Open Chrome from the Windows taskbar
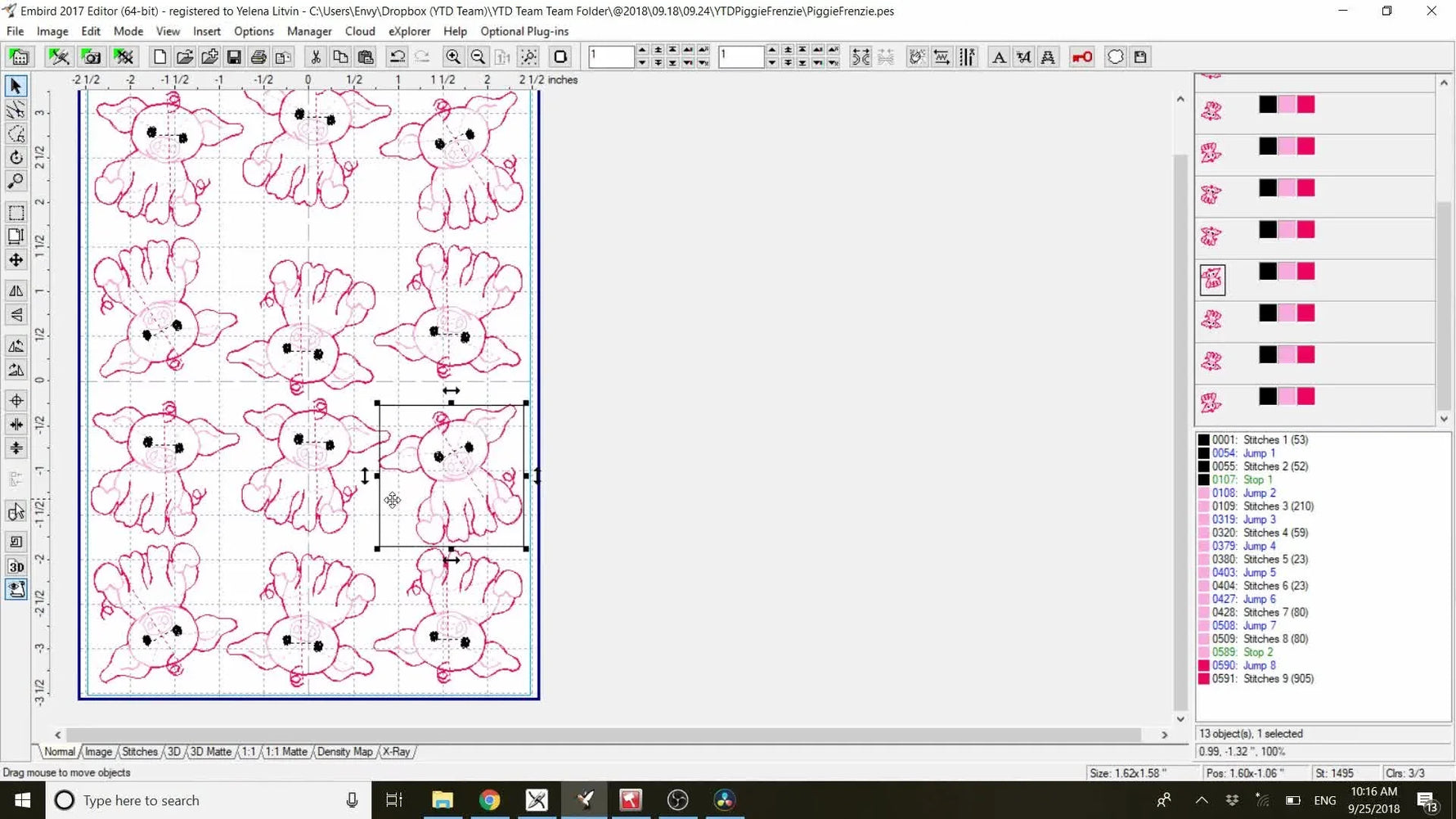 click(x=489, y=800)
